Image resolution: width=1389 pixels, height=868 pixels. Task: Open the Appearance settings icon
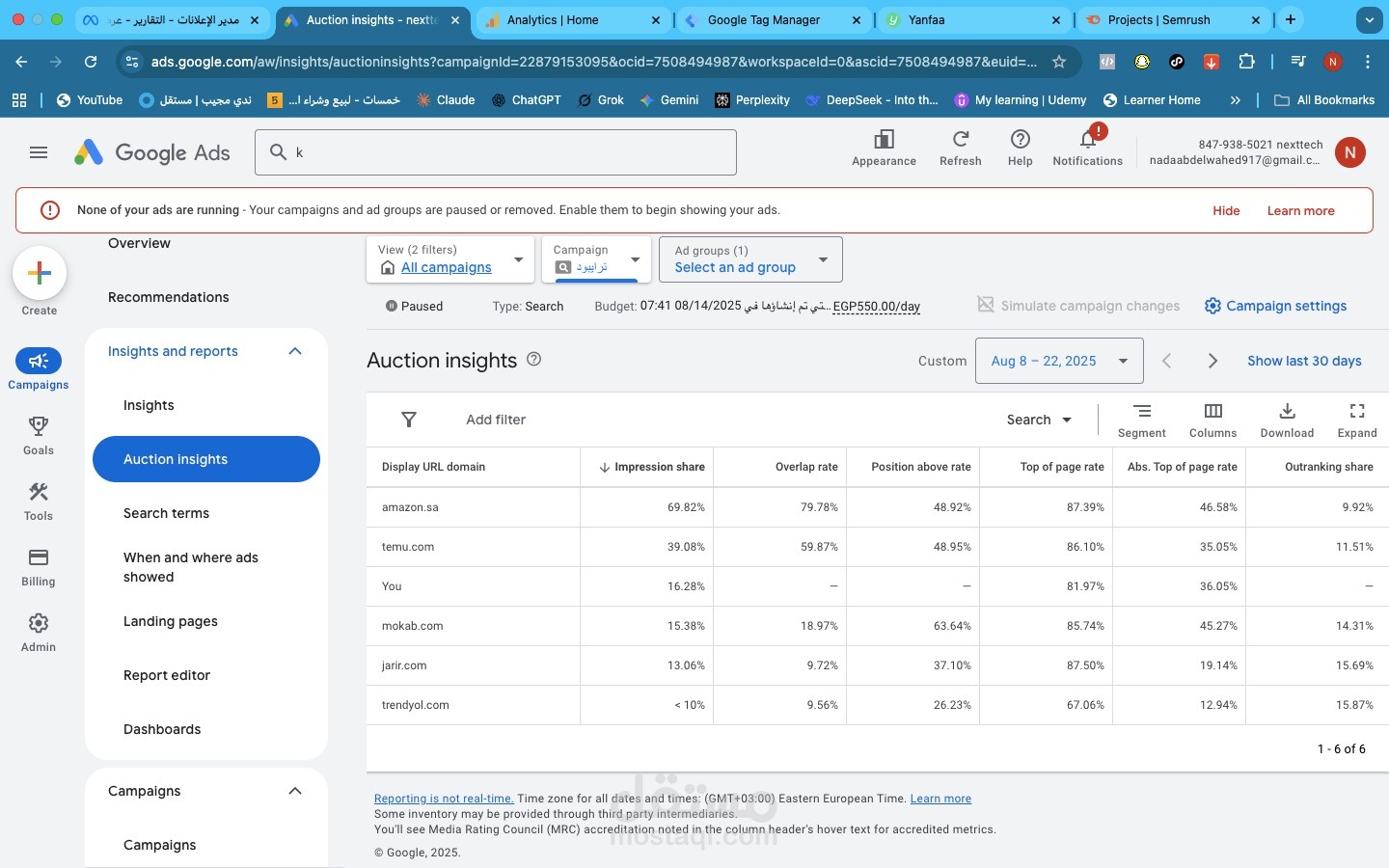coord(884,140)
